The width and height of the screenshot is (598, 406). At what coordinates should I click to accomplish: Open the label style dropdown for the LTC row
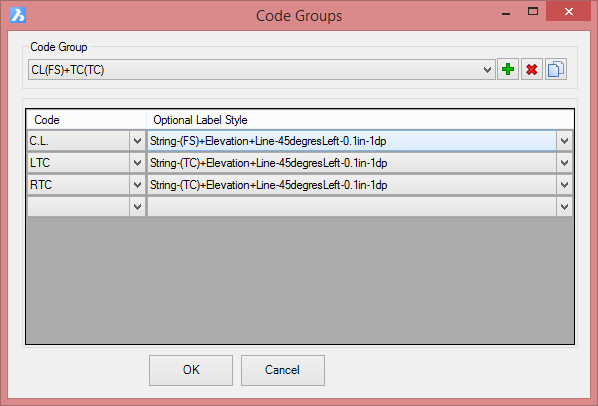click(564, 163)
